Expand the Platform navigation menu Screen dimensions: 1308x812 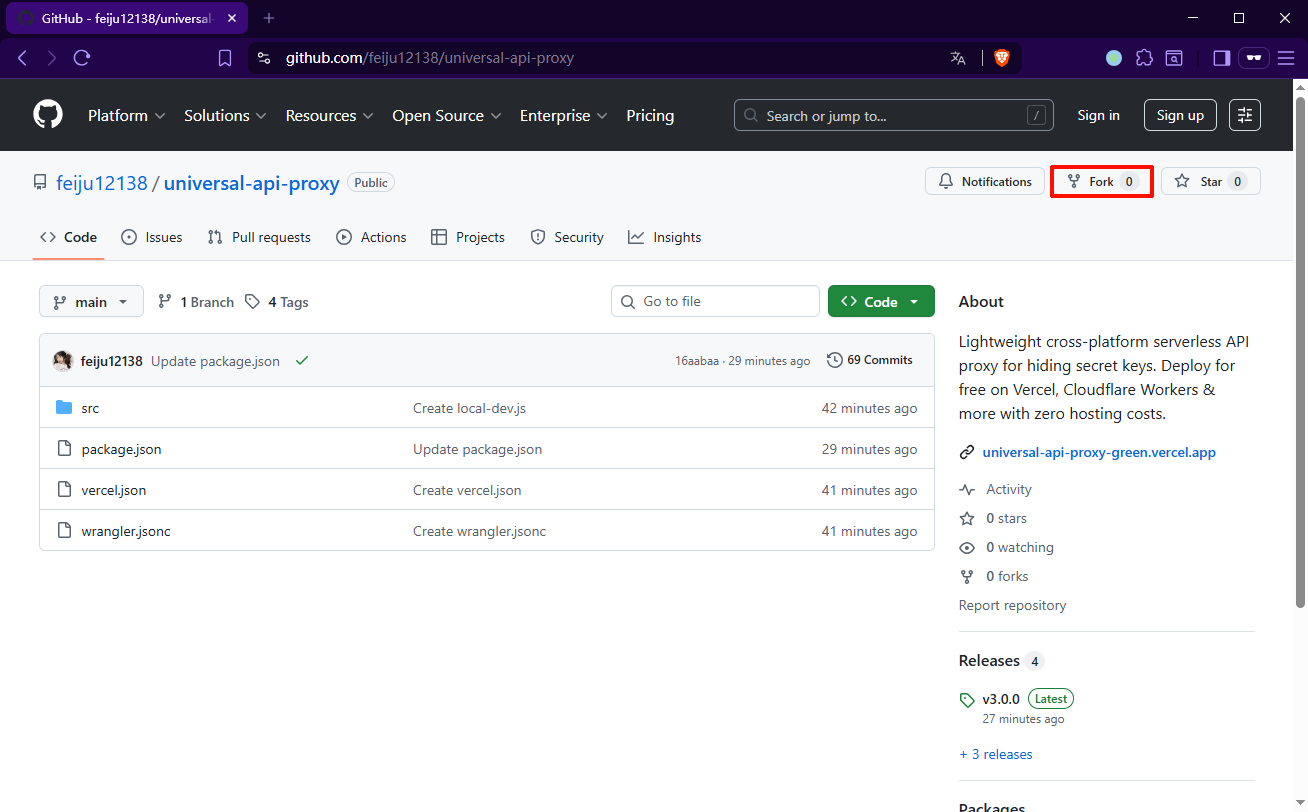coord(126,115)
